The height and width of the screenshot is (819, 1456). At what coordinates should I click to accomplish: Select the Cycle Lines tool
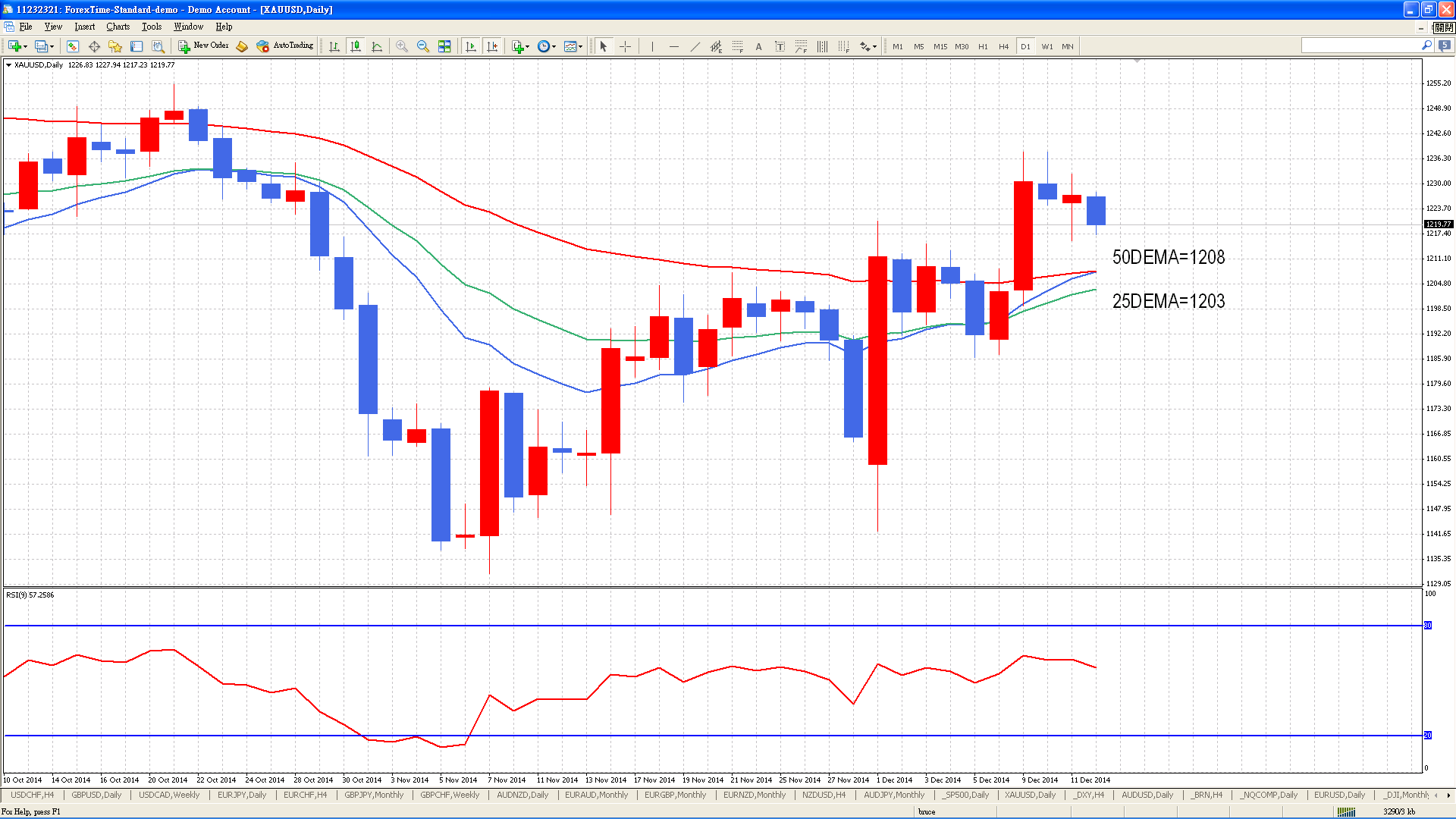[x=822, y=46]
